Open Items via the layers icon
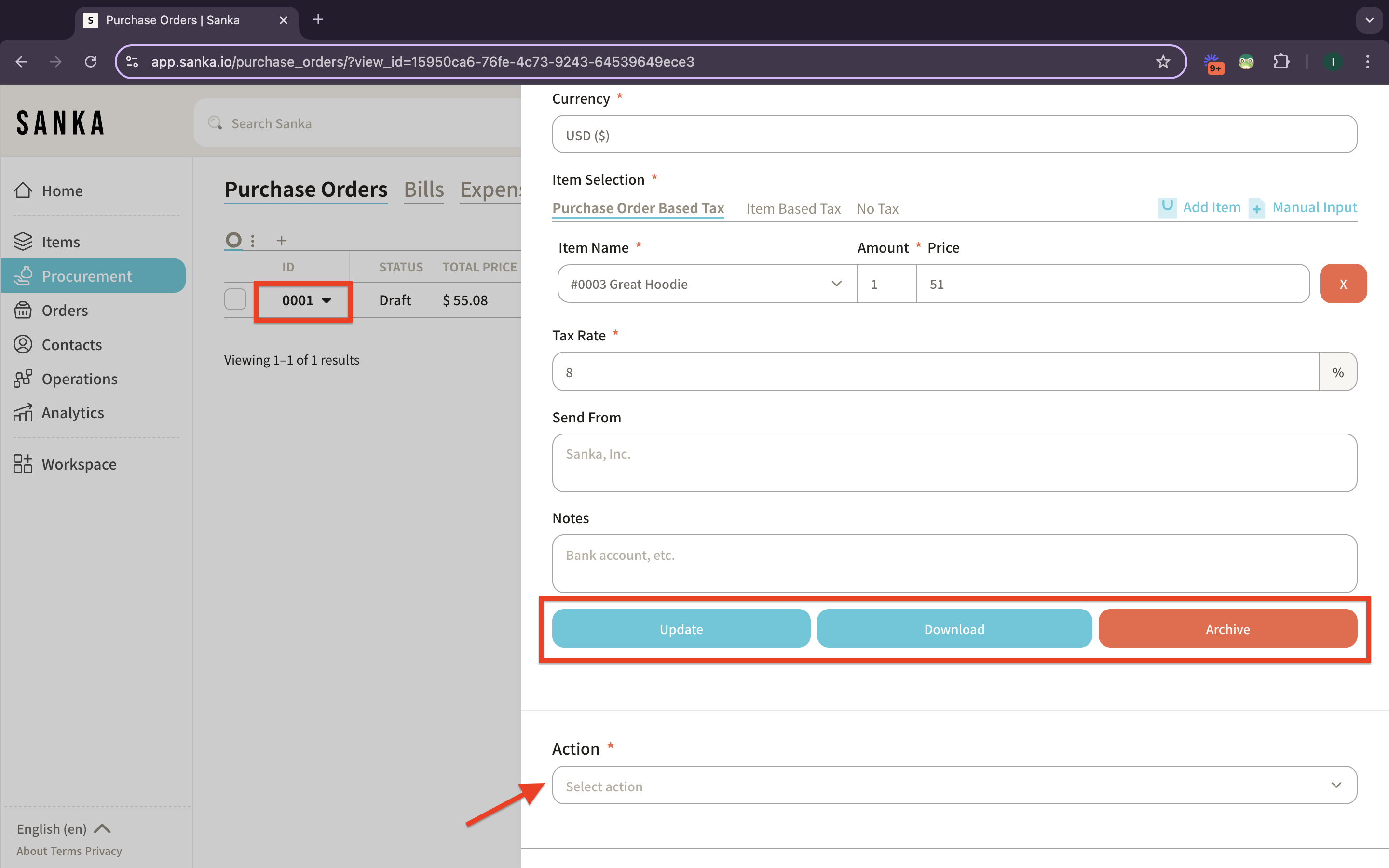 (x=23, y=242)
